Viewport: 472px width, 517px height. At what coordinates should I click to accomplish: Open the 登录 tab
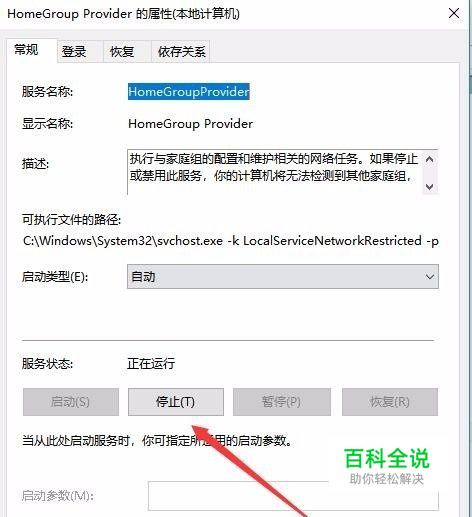click(74, 52)
